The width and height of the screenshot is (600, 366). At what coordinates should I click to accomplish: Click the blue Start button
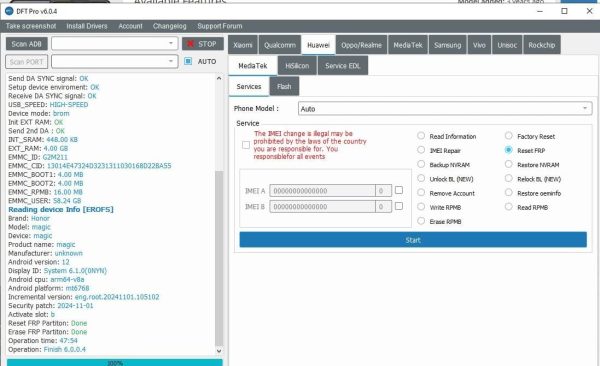tap(413, 240)
